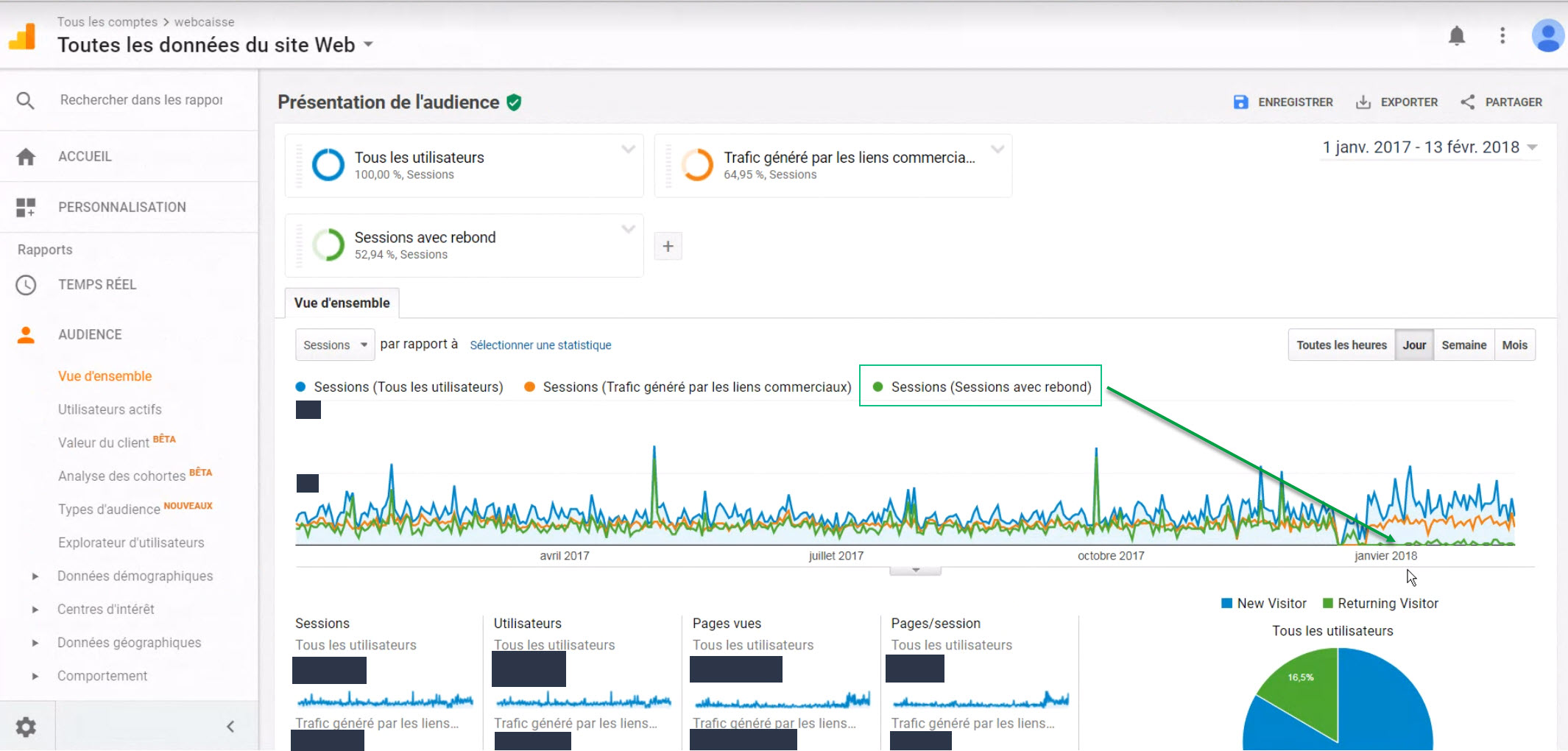This screenshot has width=1568, height=751.
Task: Click the report search field
Action: (x=141, y=100)
